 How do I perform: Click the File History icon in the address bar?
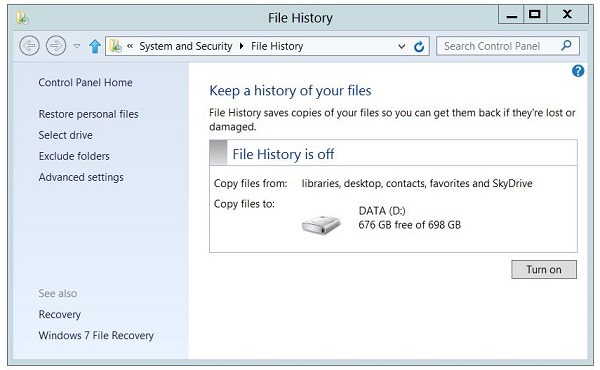116,46
